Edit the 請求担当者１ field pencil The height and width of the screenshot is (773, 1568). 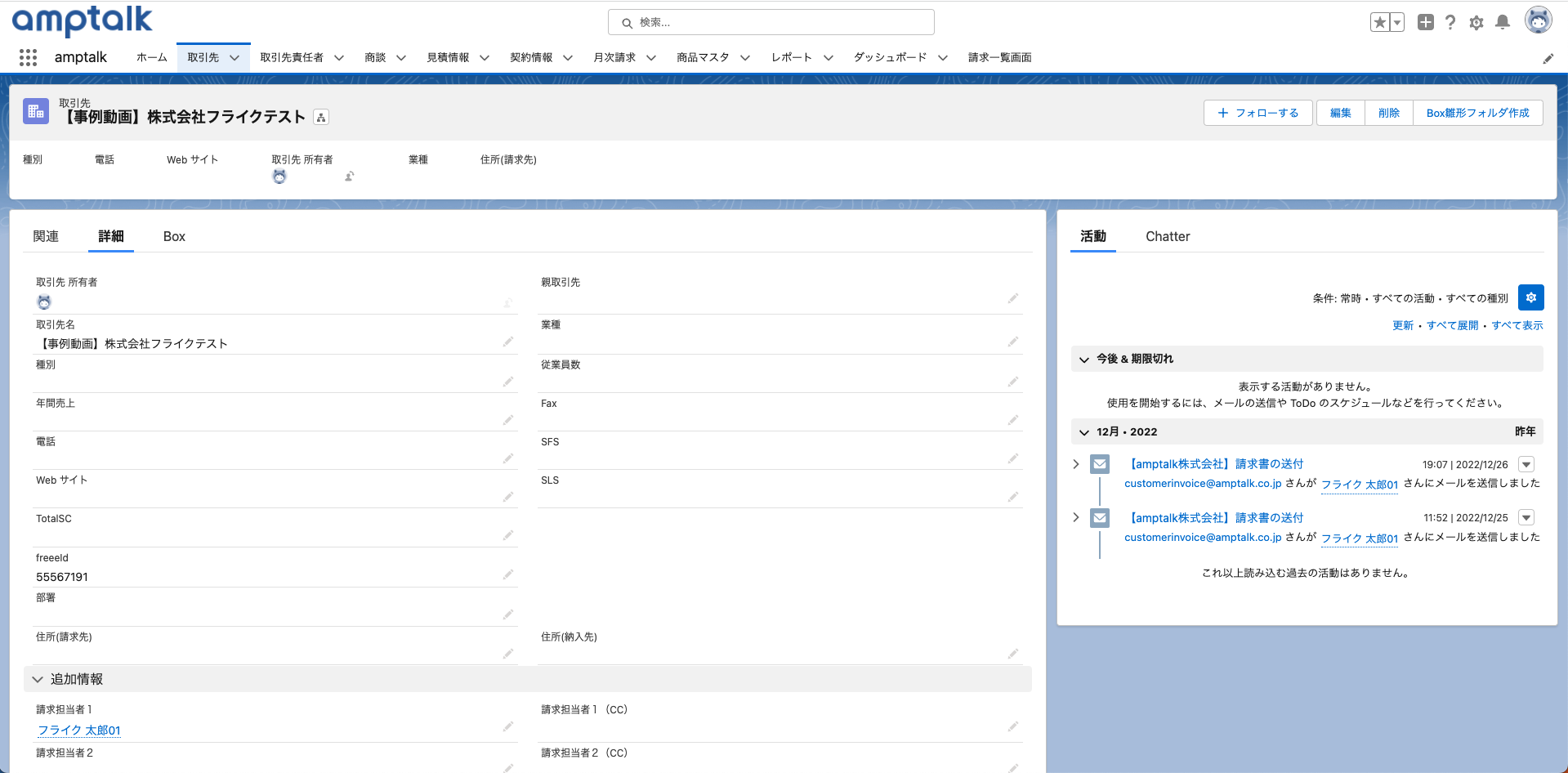coord(508,726)
